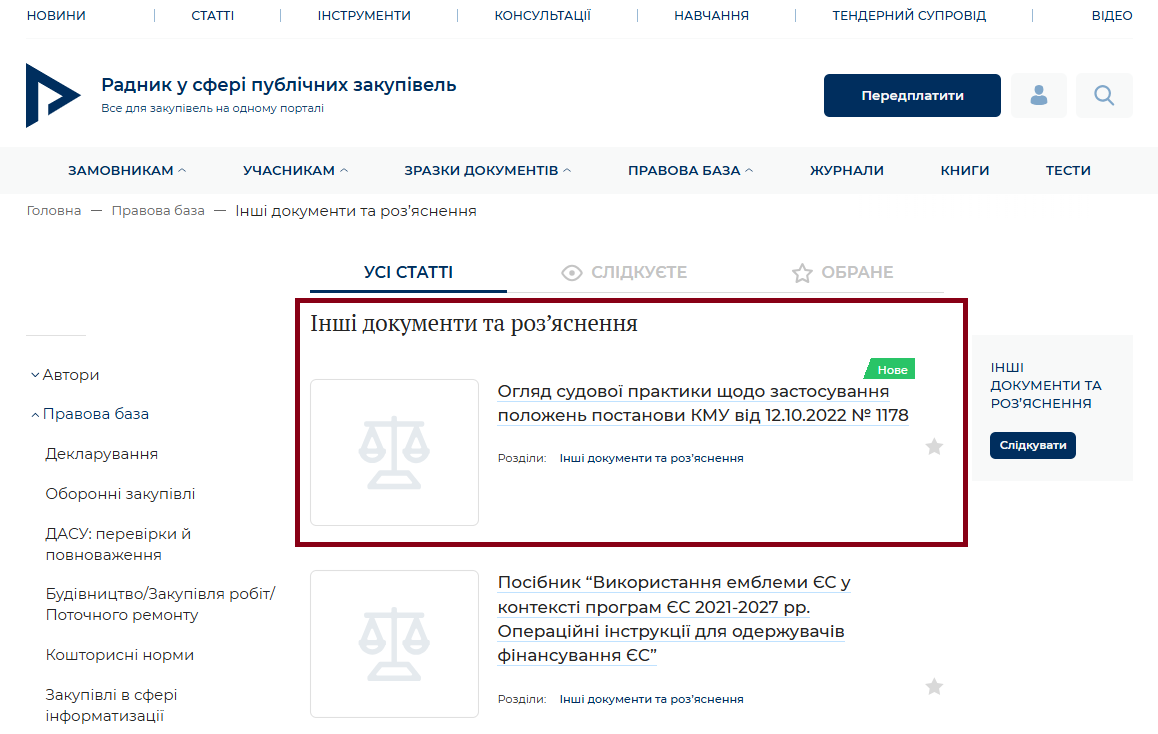This screenshot has width=1158, height=734.
Task: Switch to the Слідкуєте tab
Action: pyautogui.click(x=624, y=272)
